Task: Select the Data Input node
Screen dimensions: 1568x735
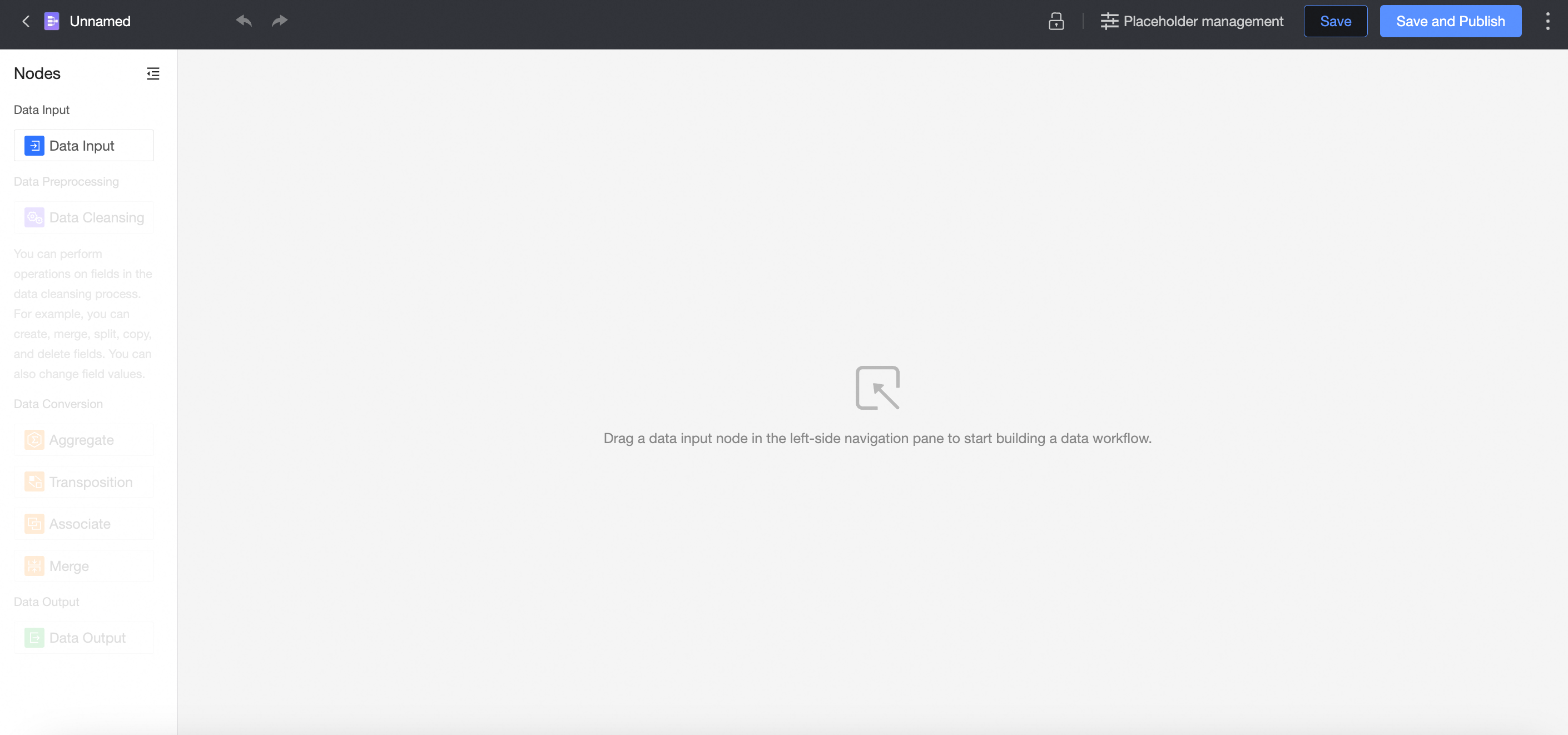Action: [x=84, y=146]
